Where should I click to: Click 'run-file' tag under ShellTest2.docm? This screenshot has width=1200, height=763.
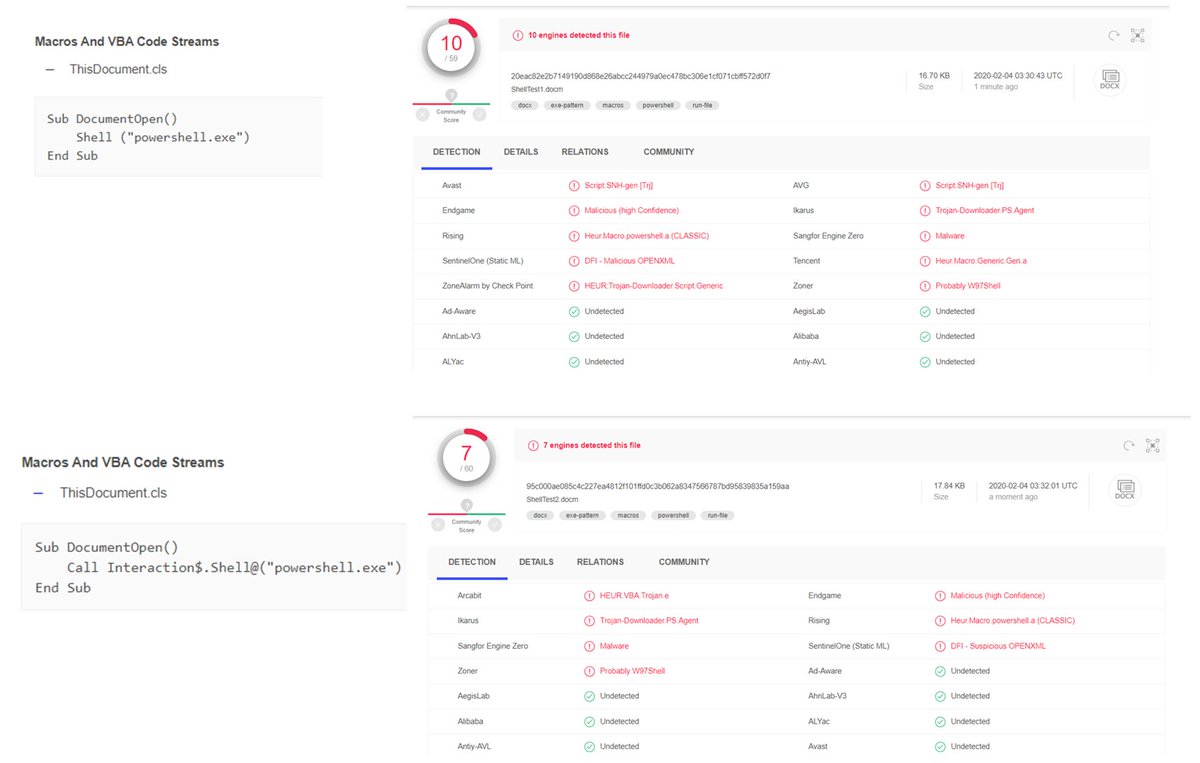click(x=719, y=515)
